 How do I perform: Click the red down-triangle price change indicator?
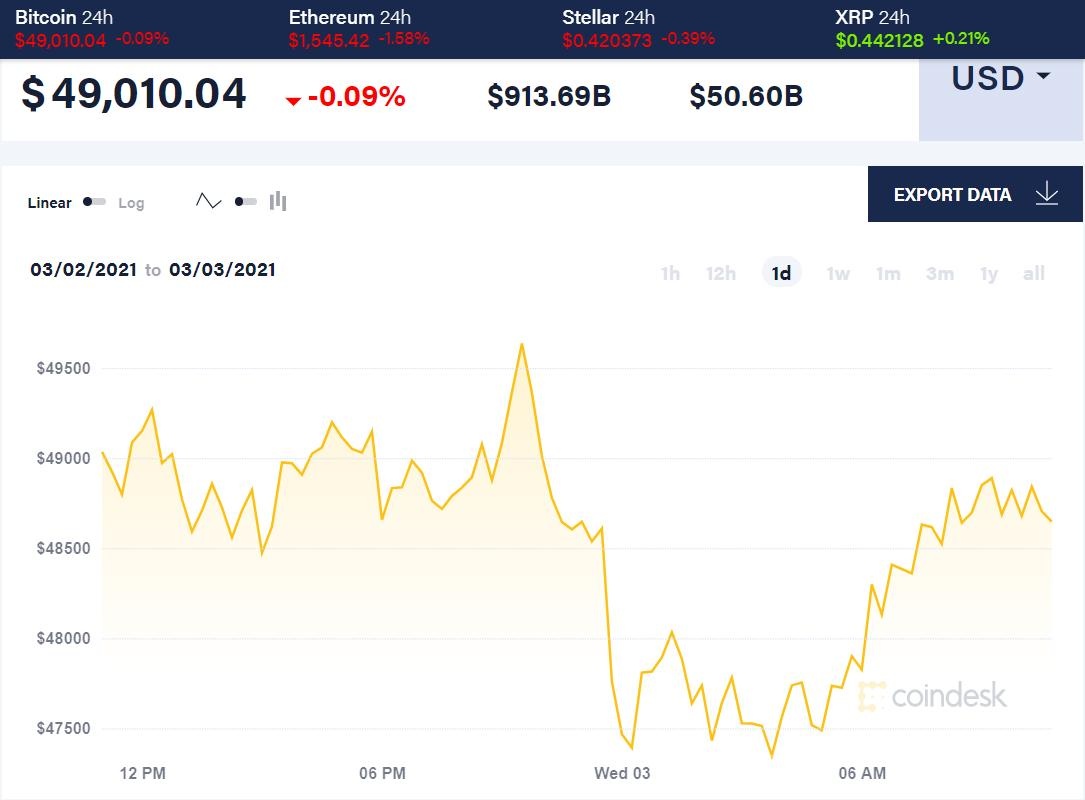[293, 100]
